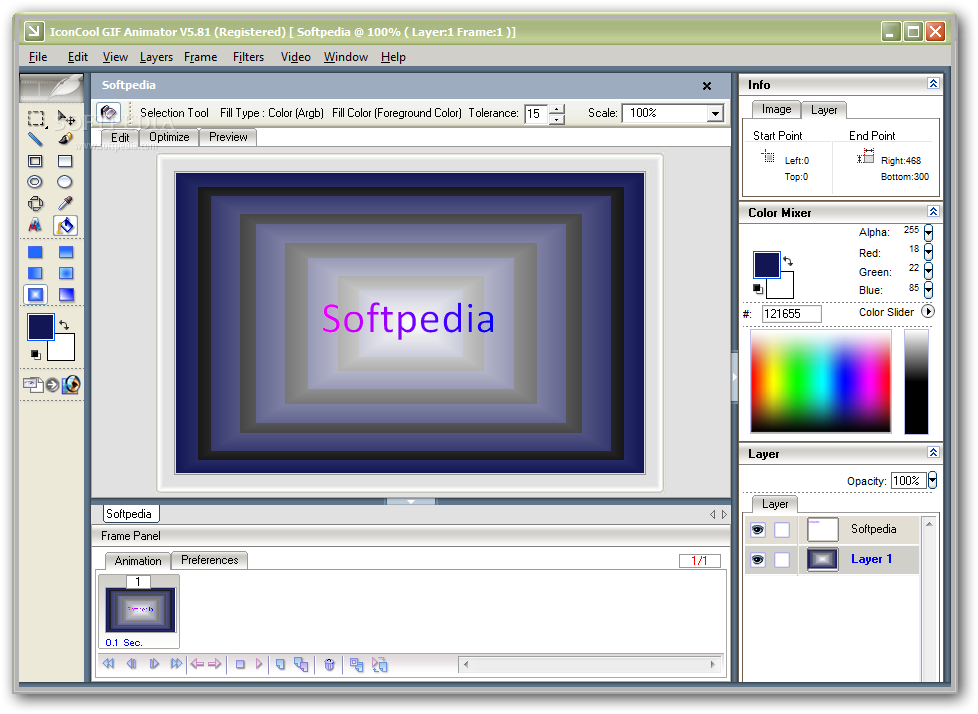
Task: Collapse the Info panel
Action: (x=933, y=84)
